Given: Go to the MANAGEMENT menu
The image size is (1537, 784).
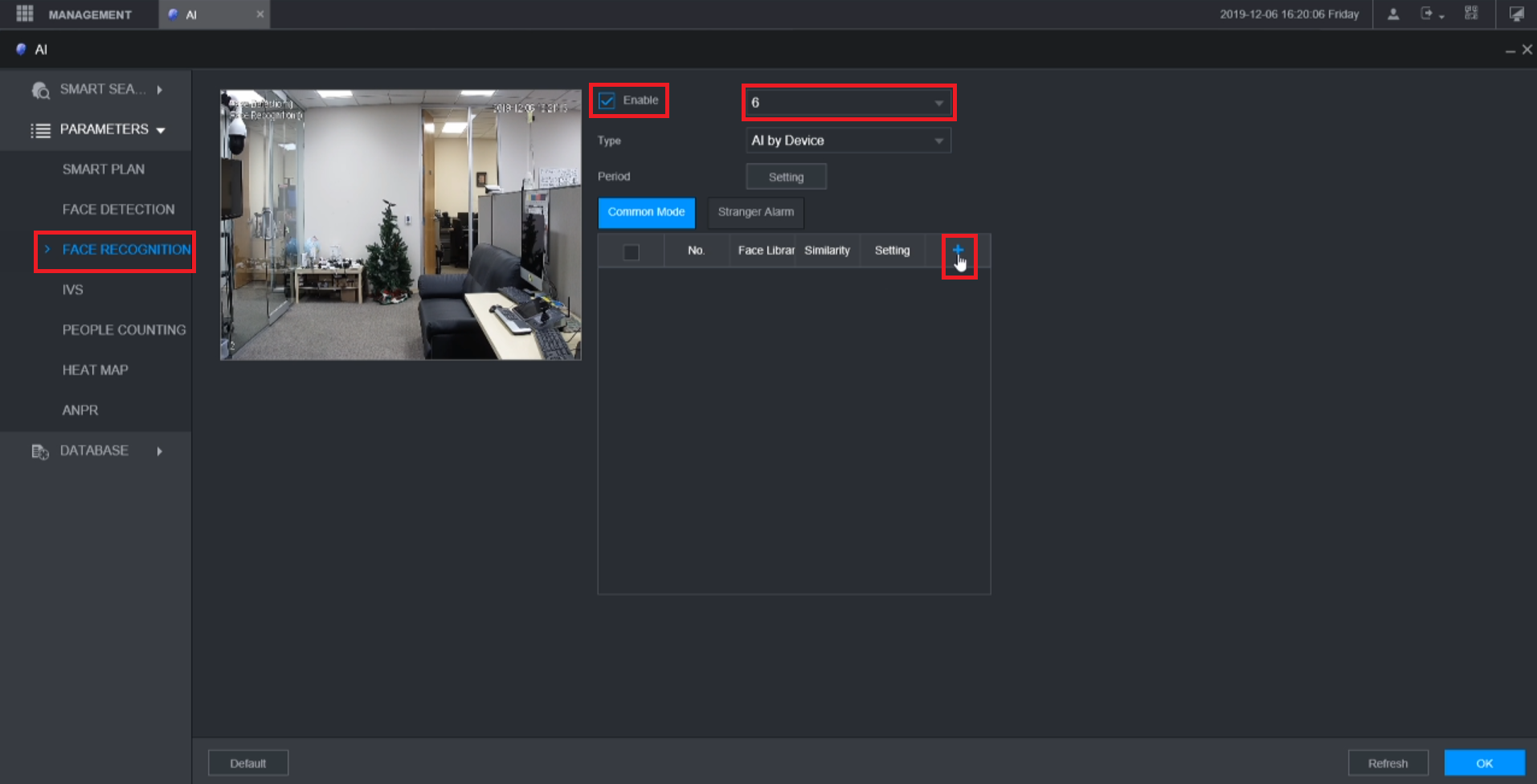Looking at the screenshot, I should pyautogui.click(x=90, y=14).
